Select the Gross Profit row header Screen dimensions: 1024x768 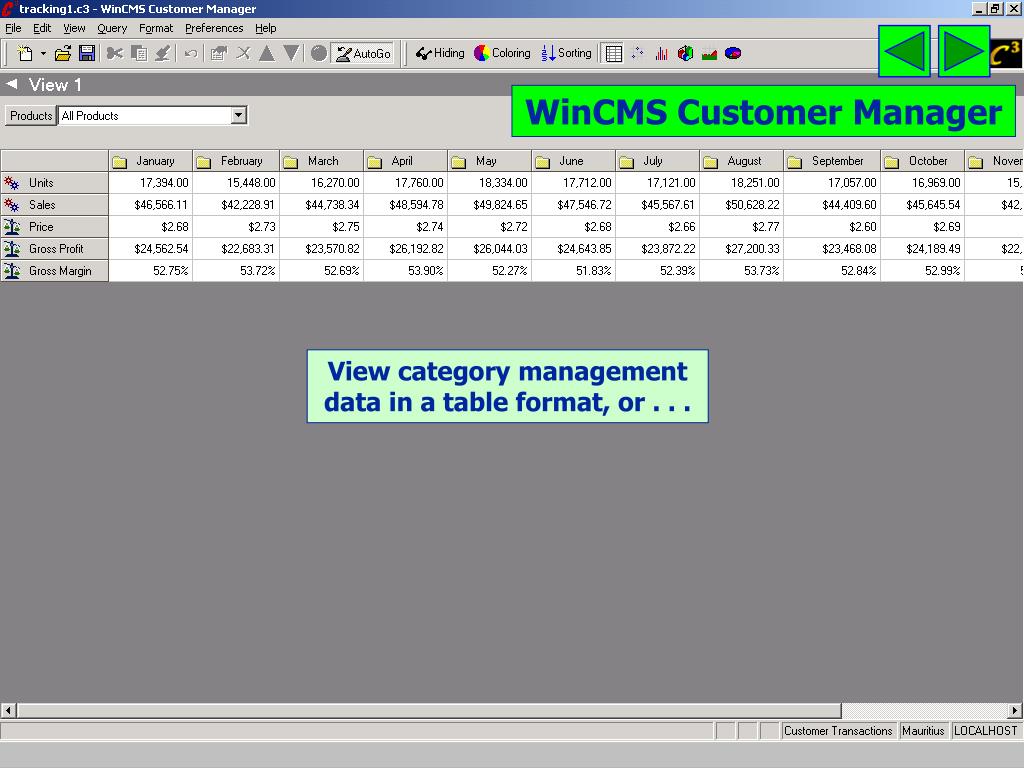(54, 249)
